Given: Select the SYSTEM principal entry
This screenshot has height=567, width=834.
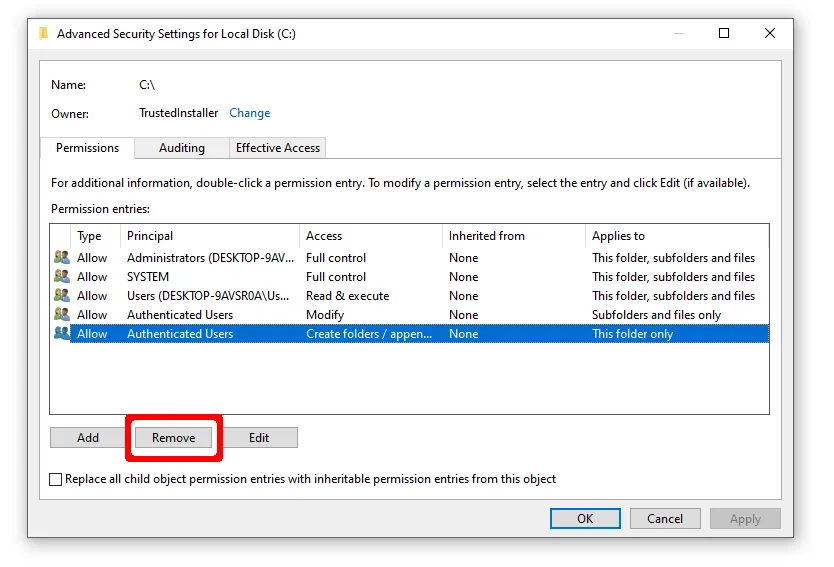Looking at the screenshot, I should [x=411, y=277].
